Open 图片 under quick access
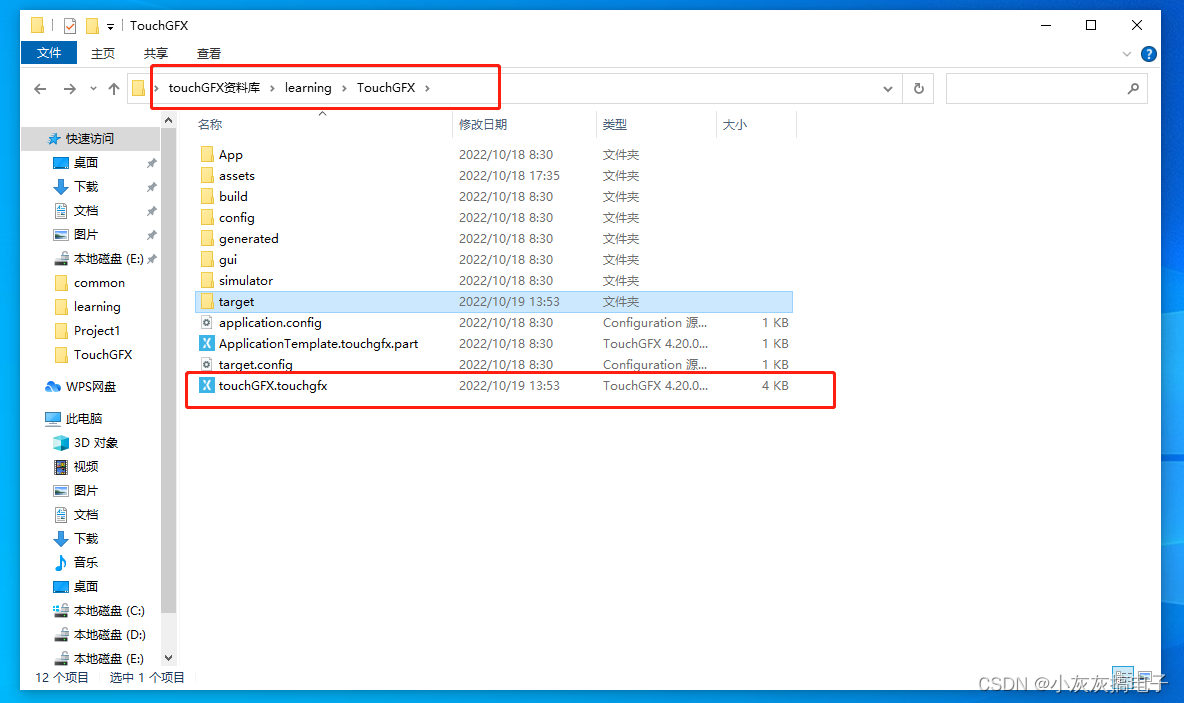 point(85,235)
